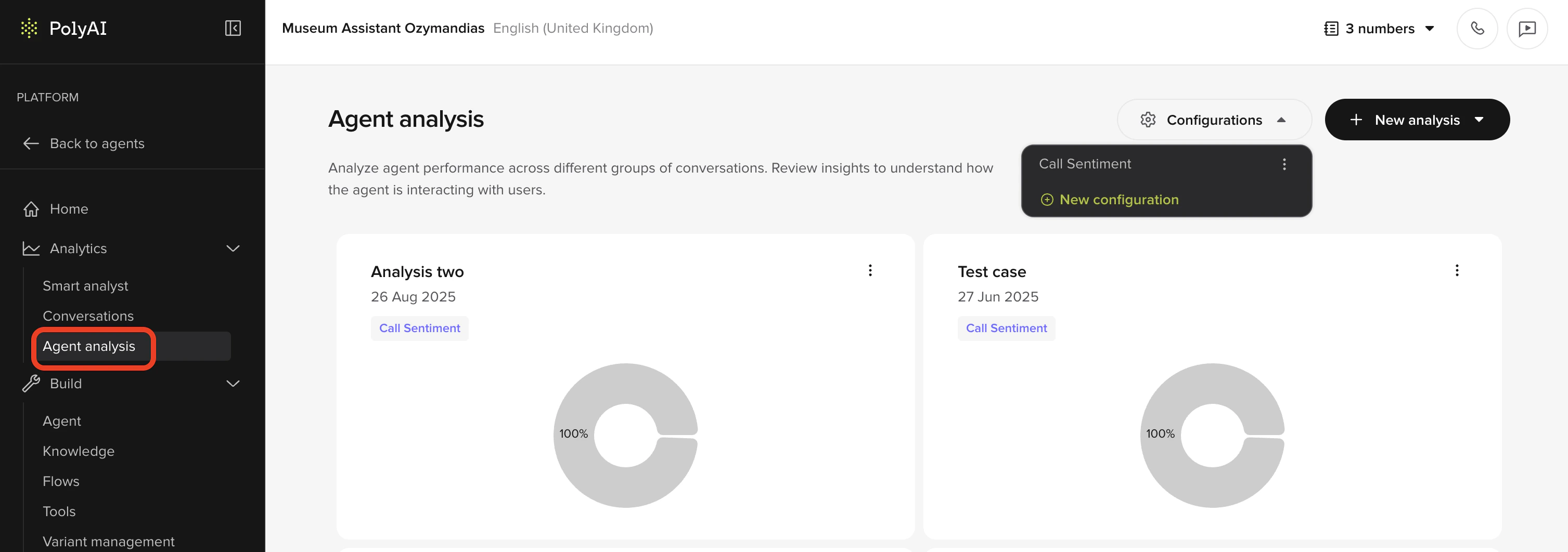Click the New analysis button
Viewport: 1568px width, 552px height.
1417,119
